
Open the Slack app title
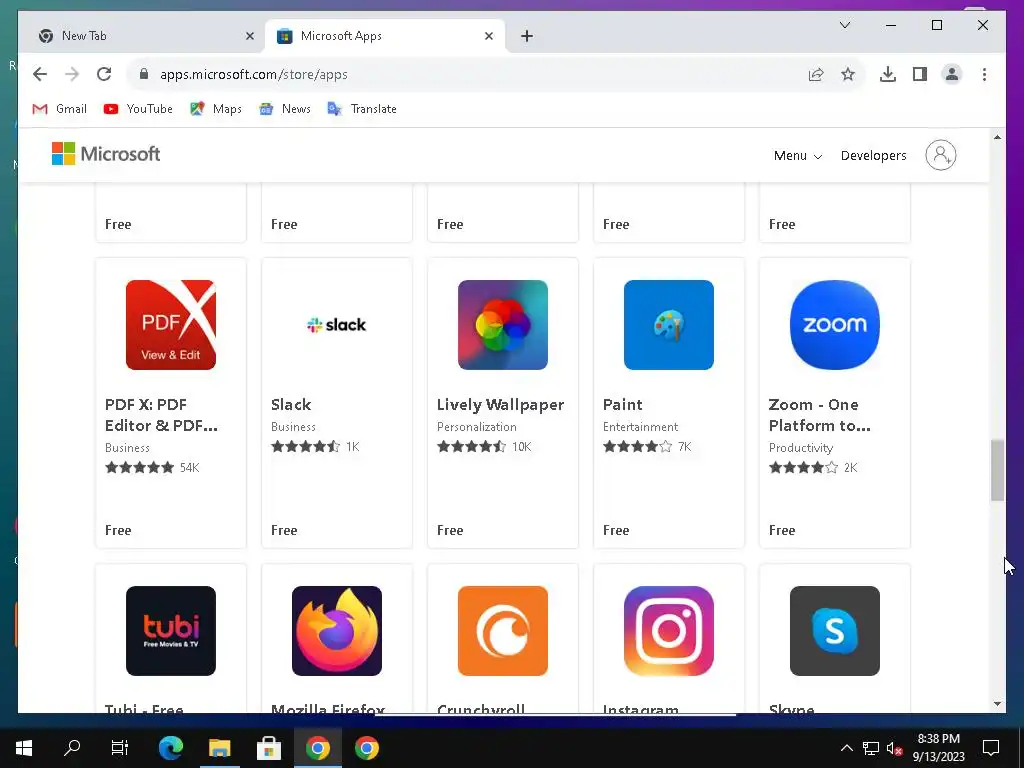coord(291,404)
